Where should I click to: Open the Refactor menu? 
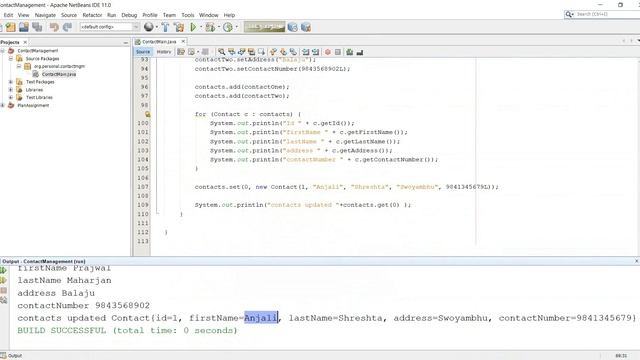[92, 15]
